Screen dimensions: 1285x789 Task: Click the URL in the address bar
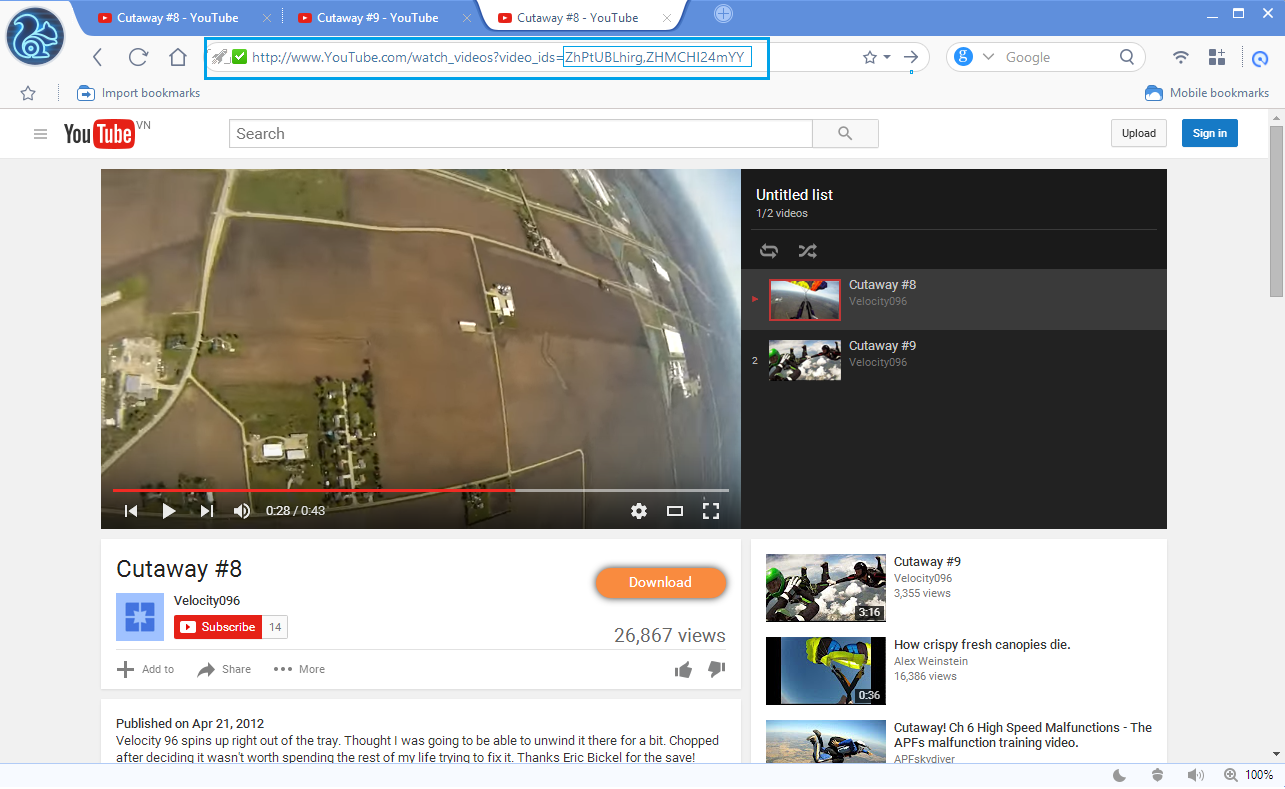click(498, 57)
